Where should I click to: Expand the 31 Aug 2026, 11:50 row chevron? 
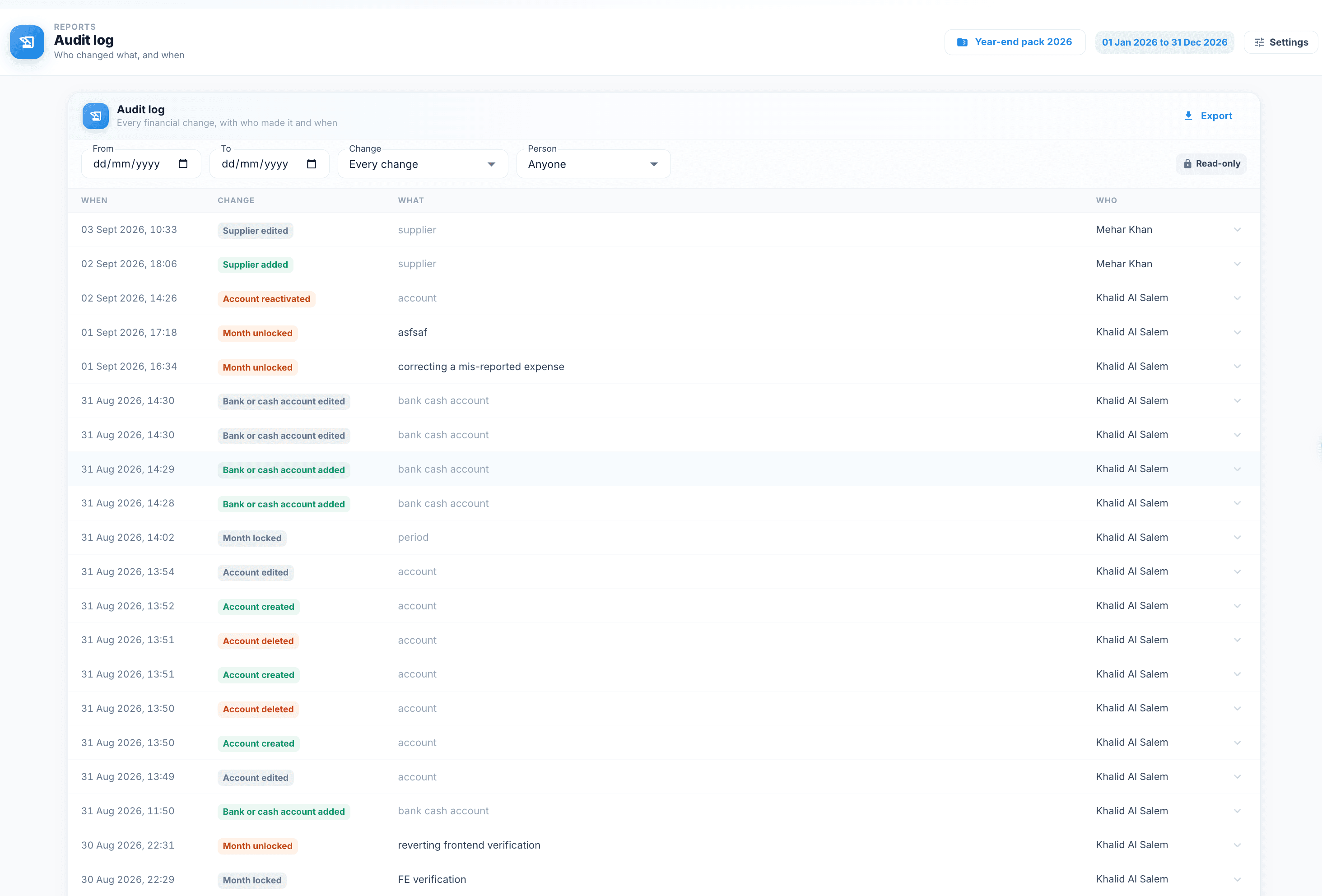click(1237, 811)
